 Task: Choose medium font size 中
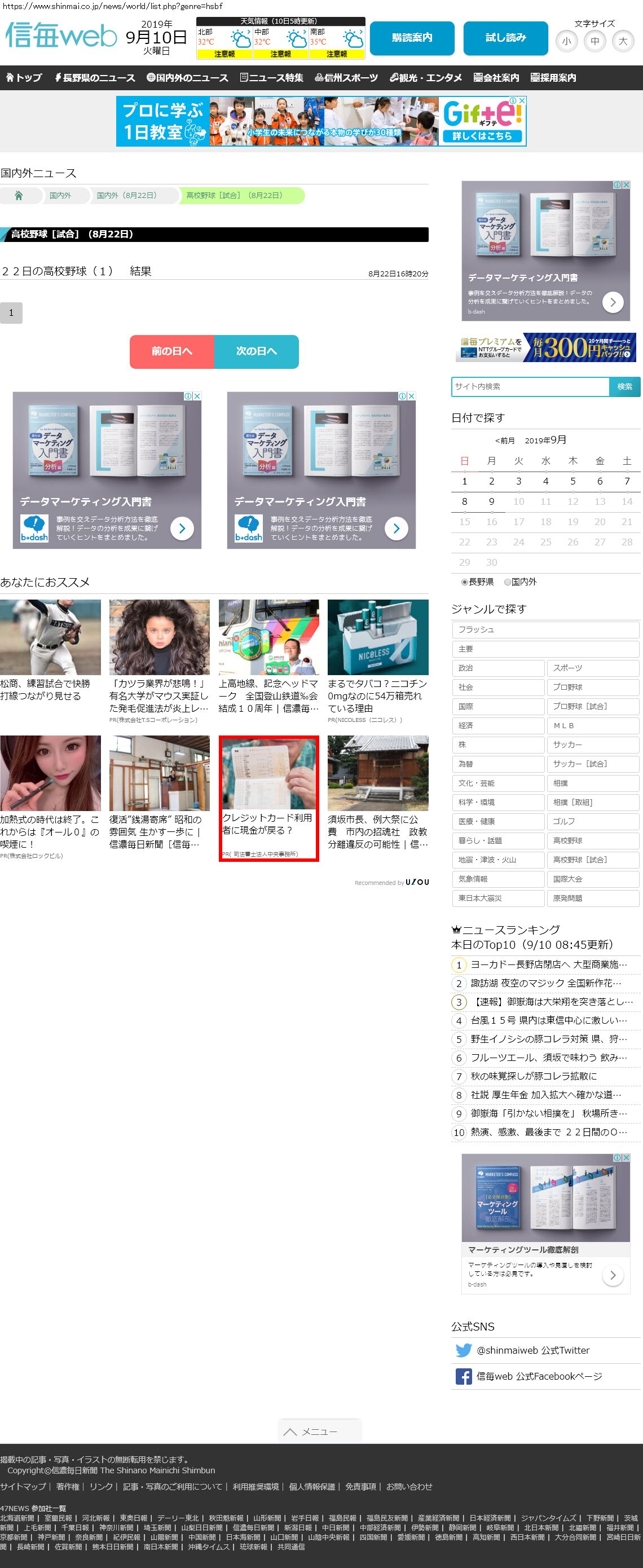tap(594, 41)
